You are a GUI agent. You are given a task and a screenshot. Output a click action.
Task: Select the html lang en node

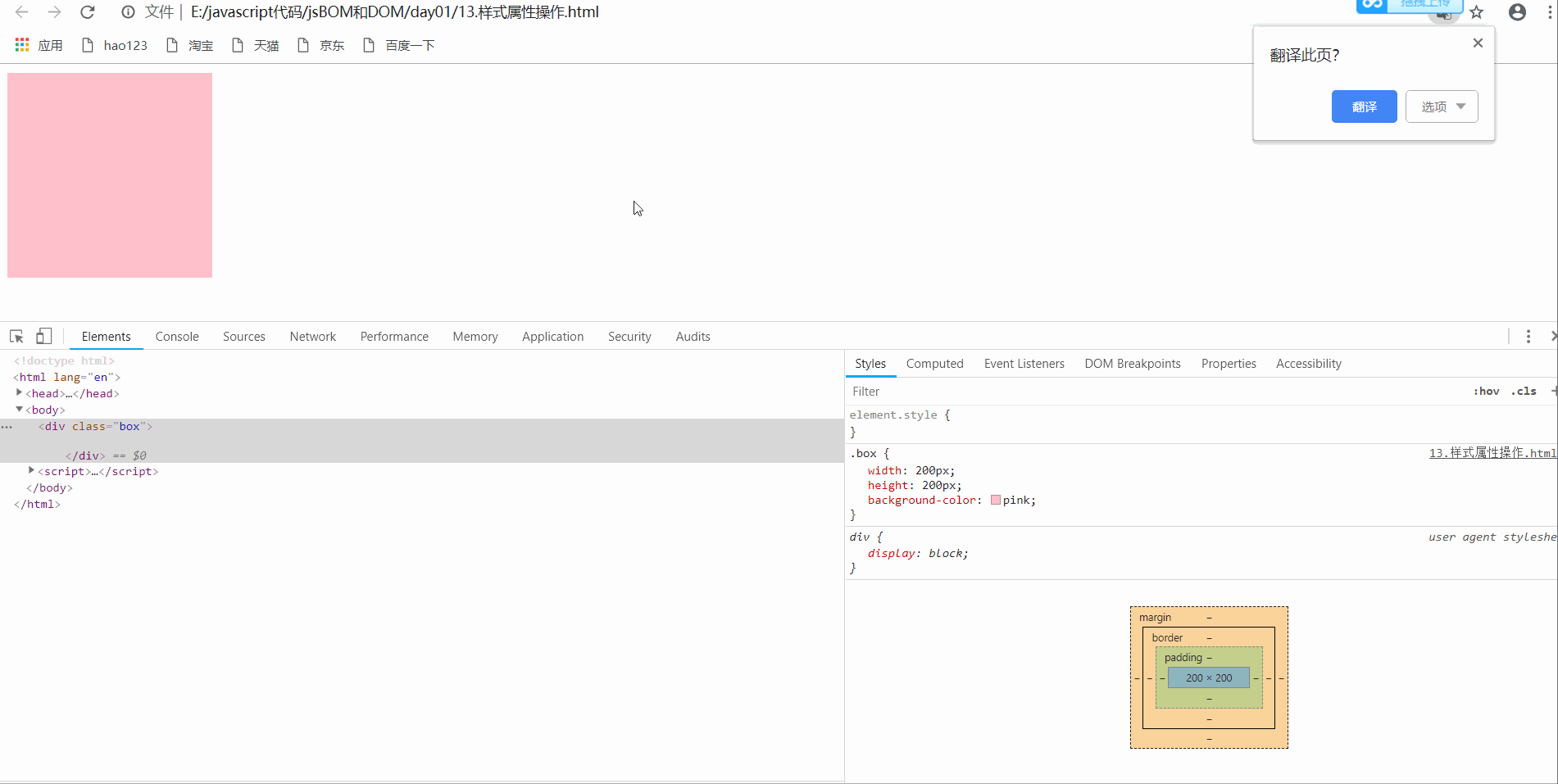[67, 378]
